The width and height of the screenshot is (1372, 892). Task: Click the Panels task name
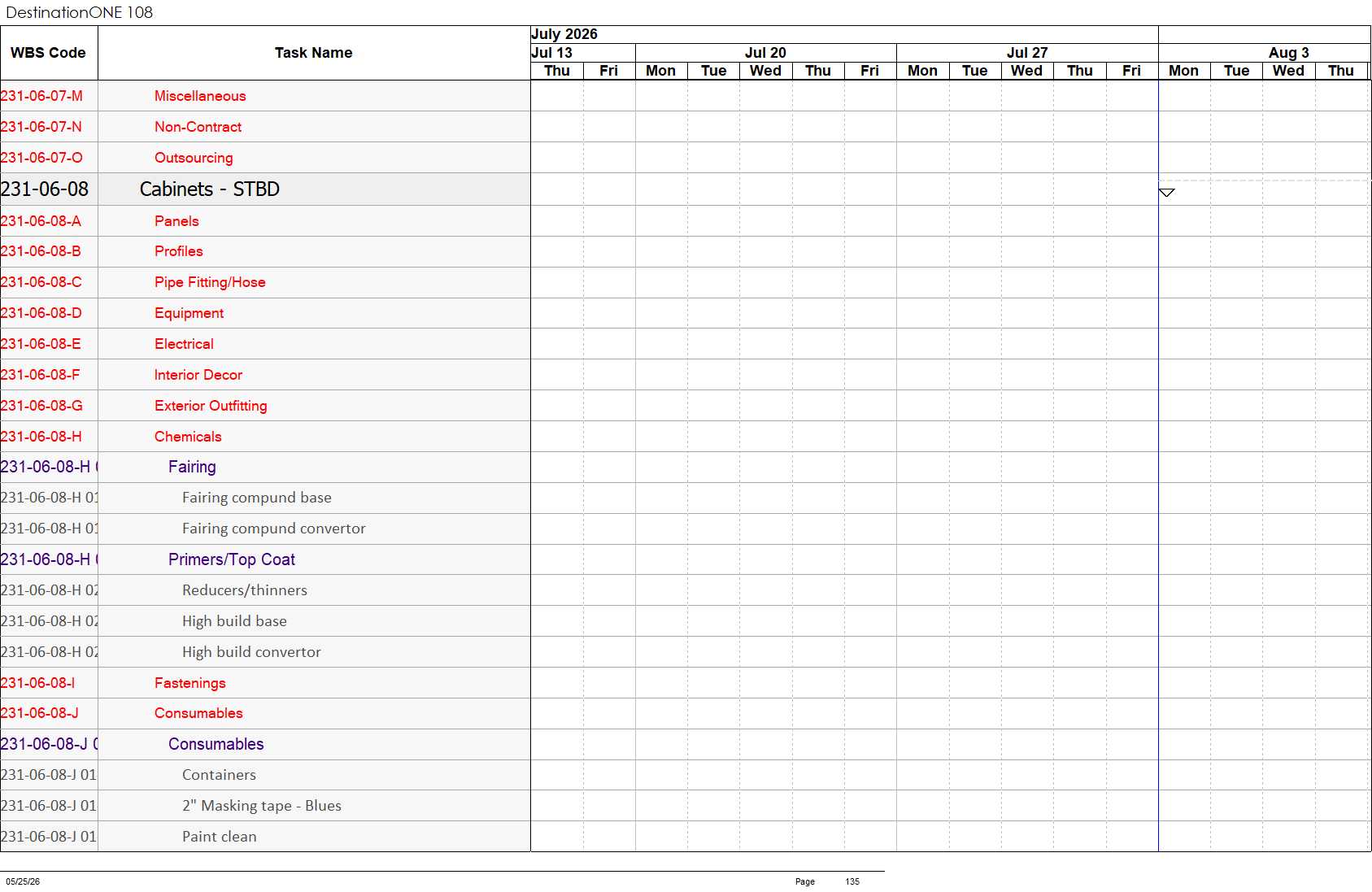(x=176, y=221)
